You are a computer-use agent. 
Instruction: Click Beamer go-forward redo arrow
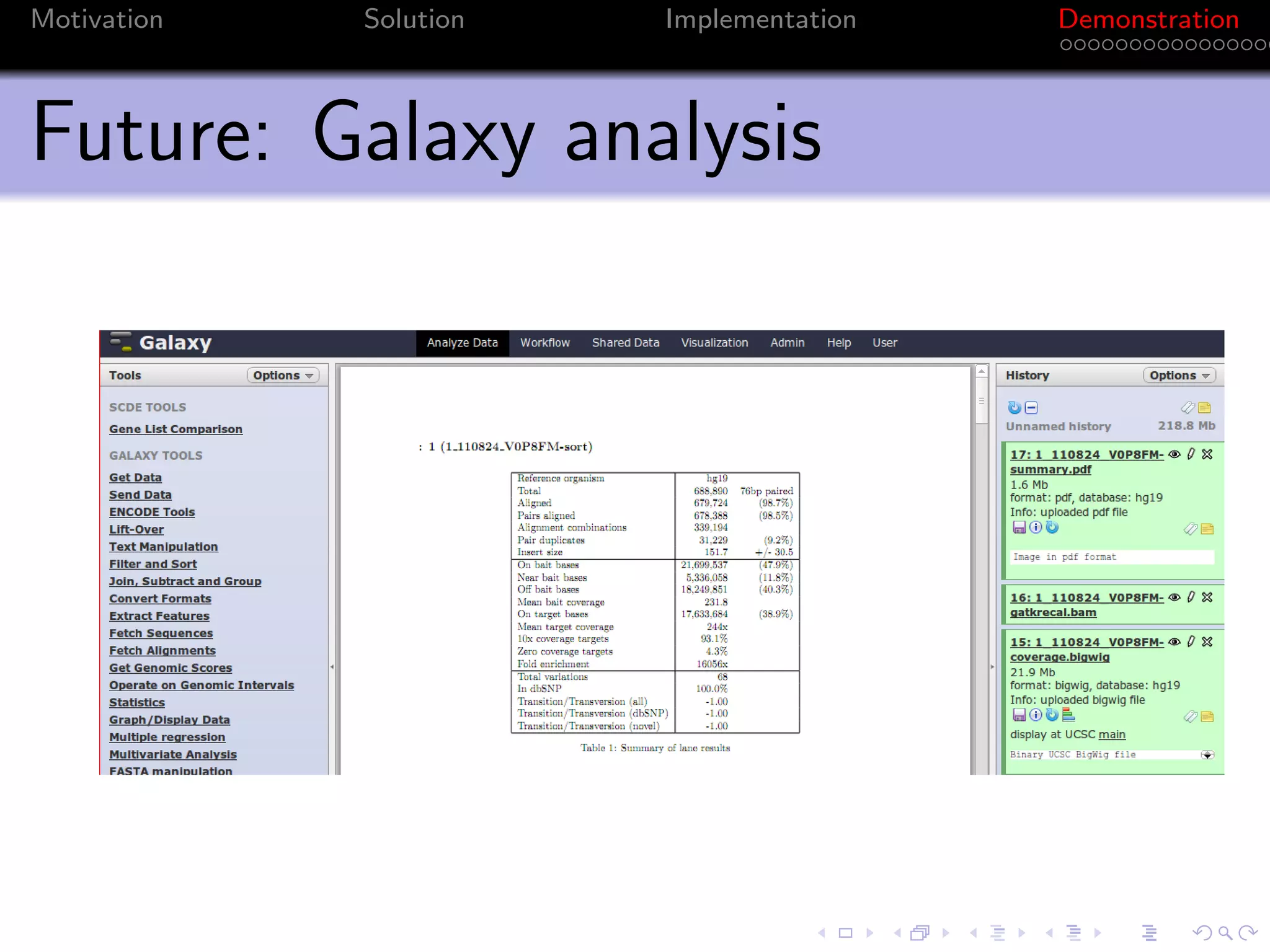point(1248,933)
